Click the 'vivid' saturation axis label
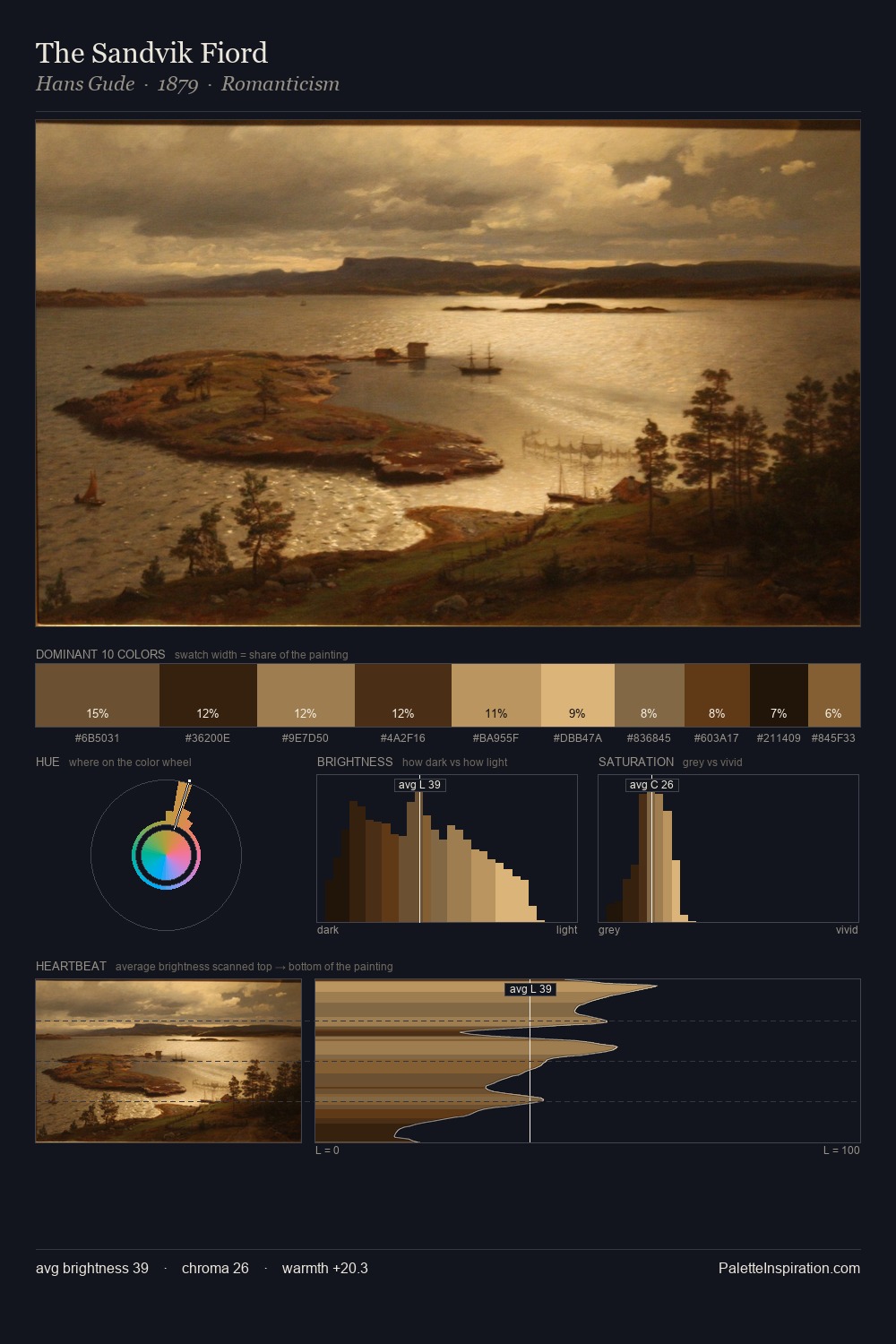Viewport: 896px width, 1344px height. click(x=847, y=930)
